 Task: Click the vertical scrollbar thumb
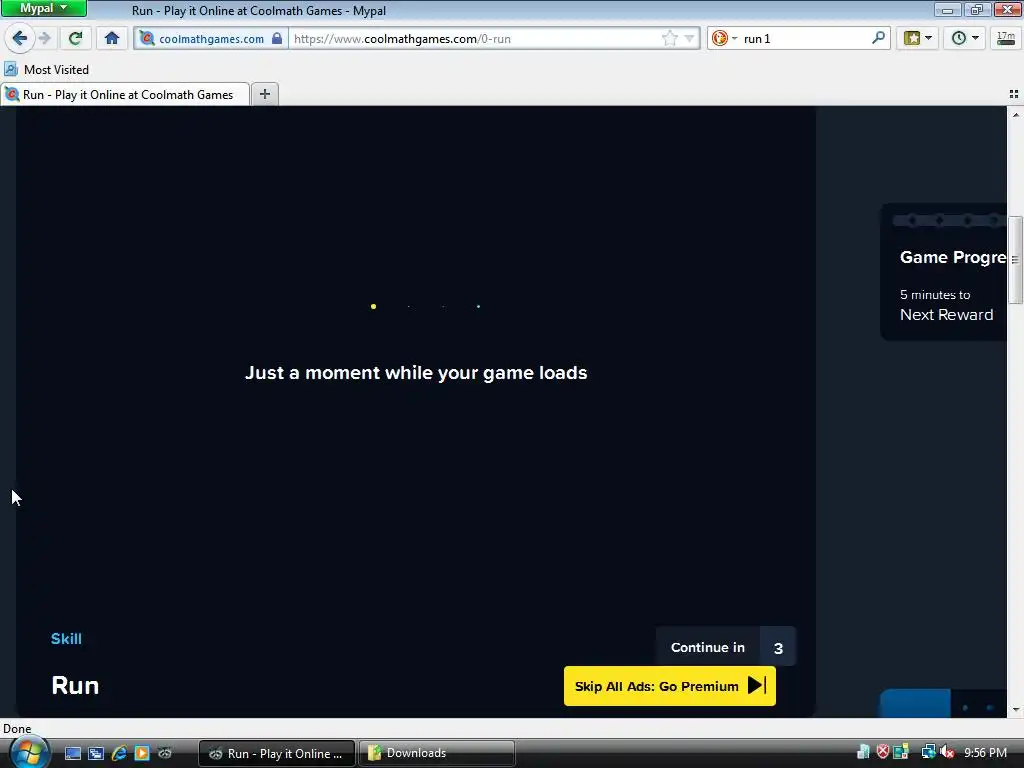point(1015,259)
